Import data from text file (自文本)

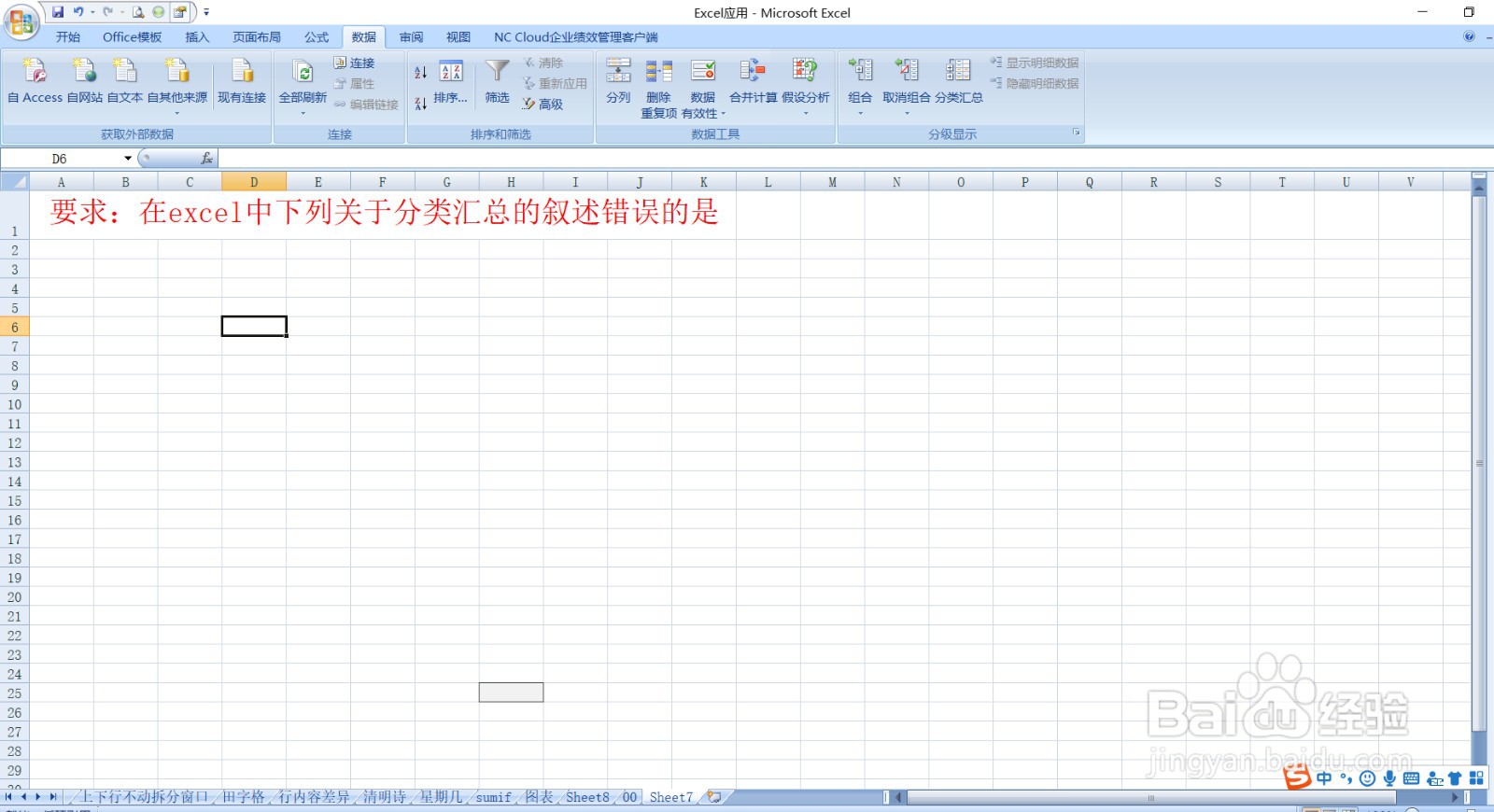125,80
